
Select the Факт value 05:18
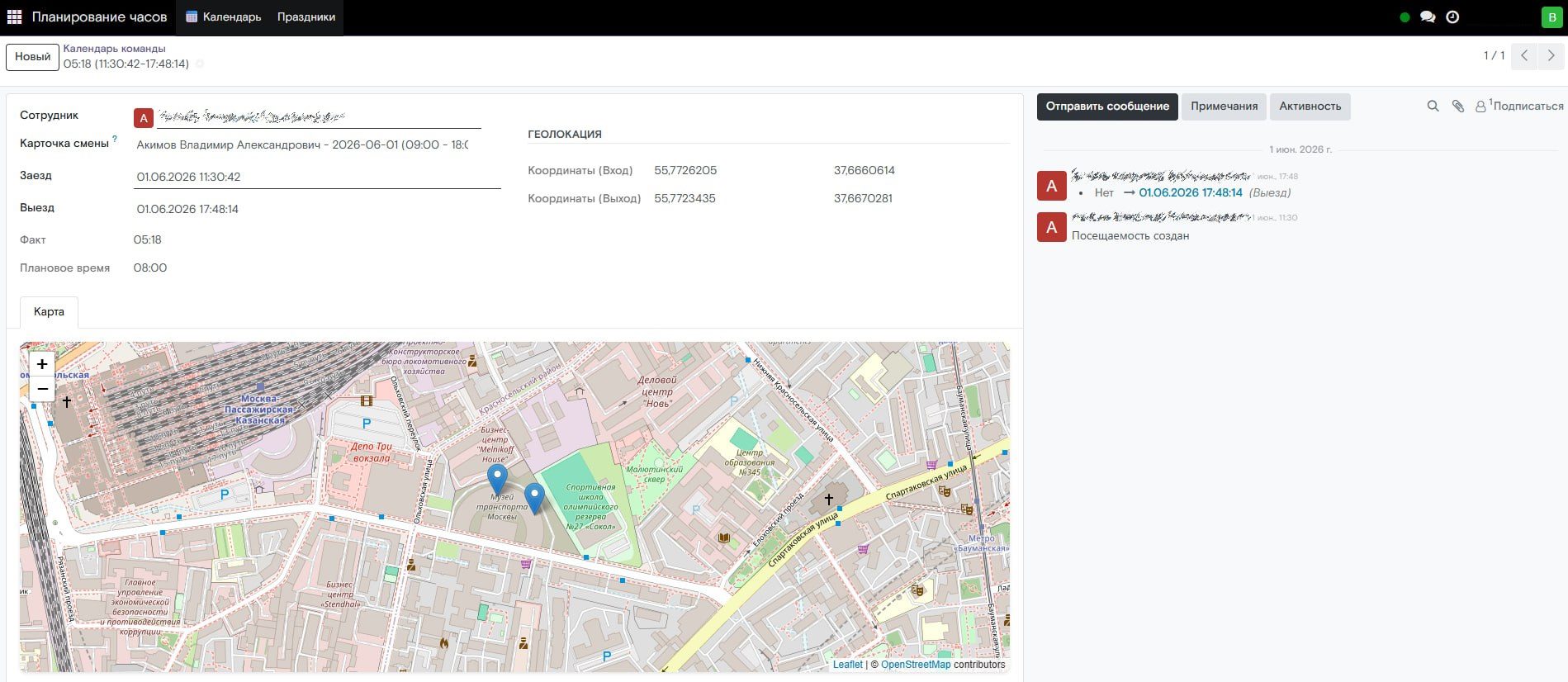click(x=148, y=240)
